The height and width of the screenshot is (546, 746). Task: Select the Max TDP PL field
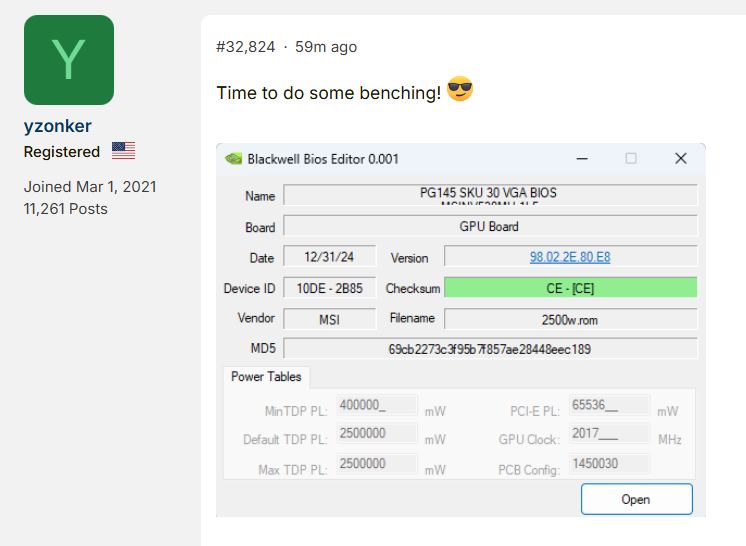click(376, 464)
